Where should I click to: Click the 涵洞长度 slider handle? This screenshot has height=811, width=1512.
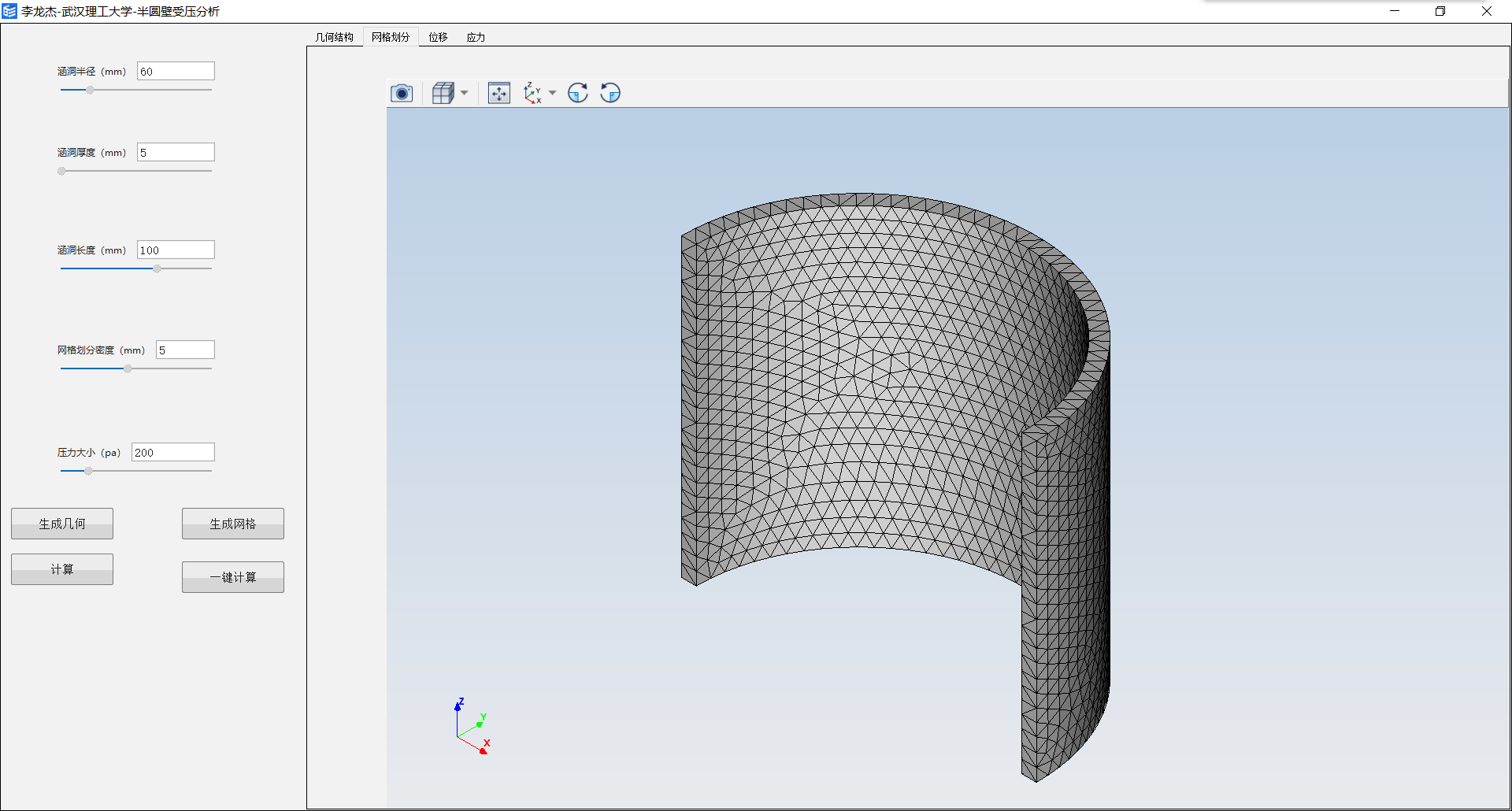157,268
